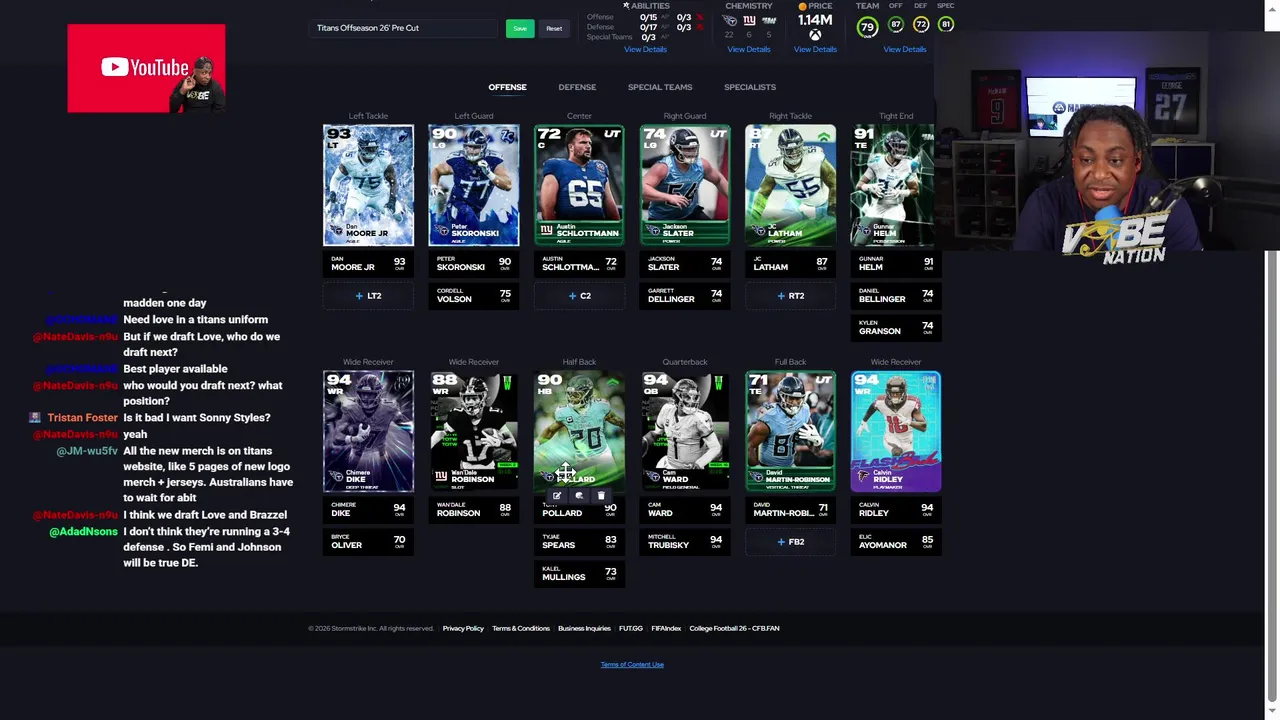1280x720 pixels.
Task: Click the 79 overall team rating circle
Action: [867, 27]
